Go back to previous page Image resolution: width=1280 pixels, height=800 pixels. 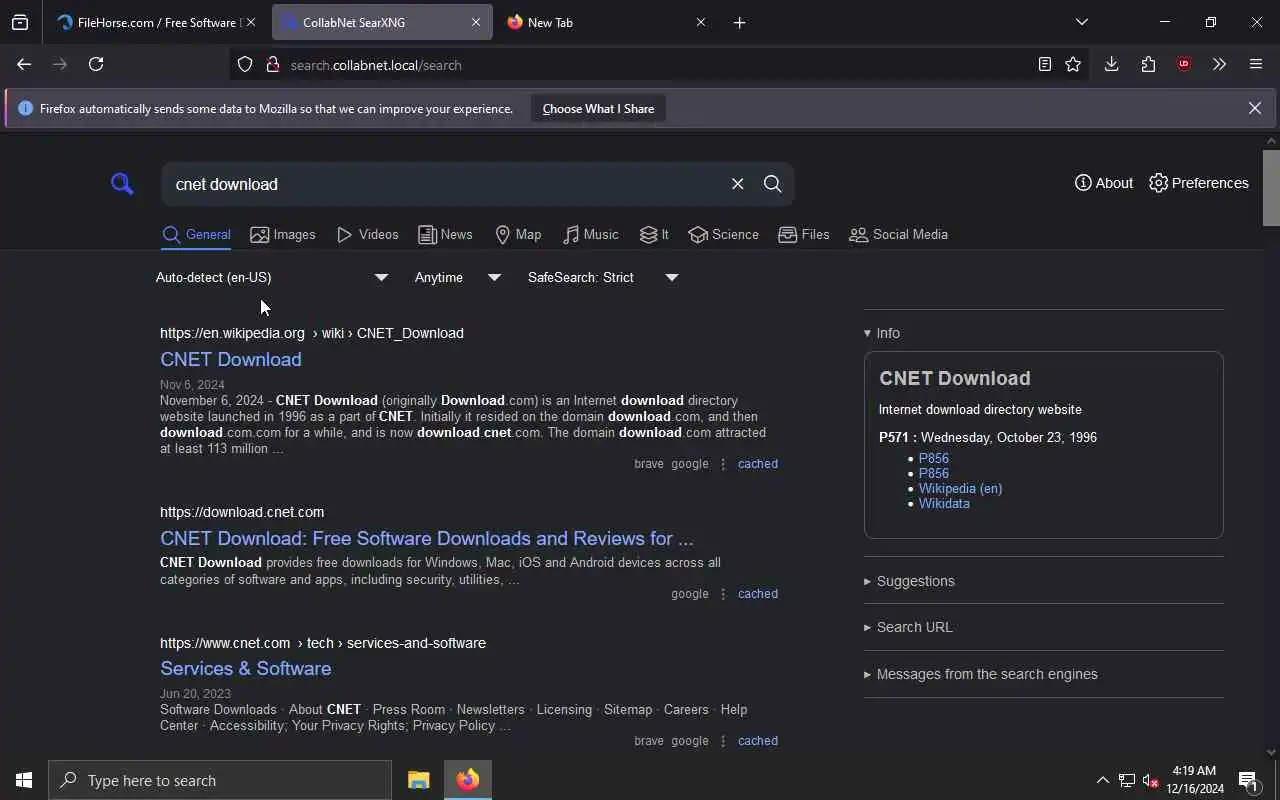(x=24, y=64)
